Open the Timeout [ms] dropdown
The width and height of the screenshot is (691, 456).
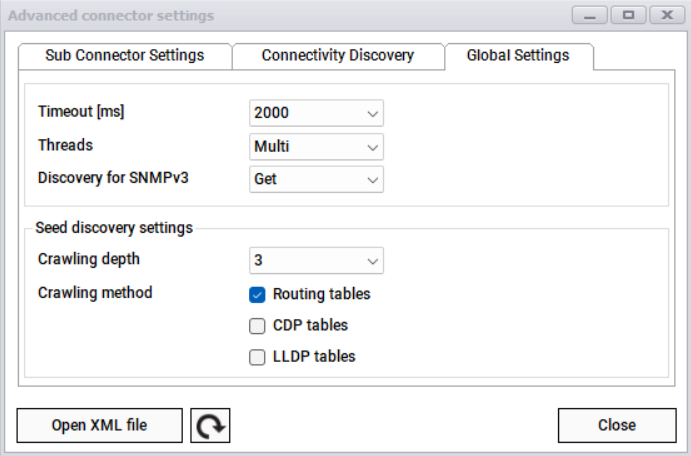[316, 113]
